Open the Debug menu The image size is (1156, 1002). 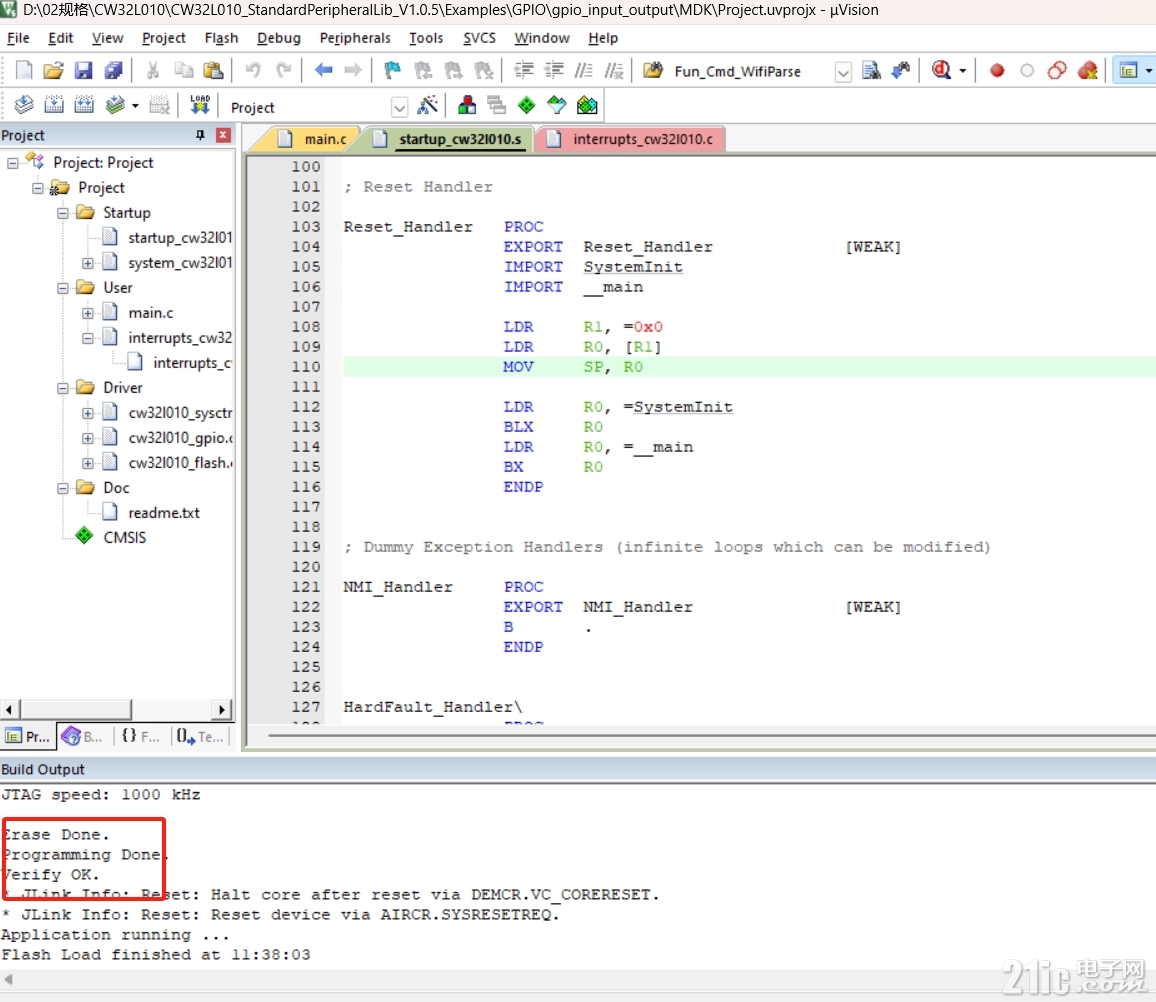[279, 38]
